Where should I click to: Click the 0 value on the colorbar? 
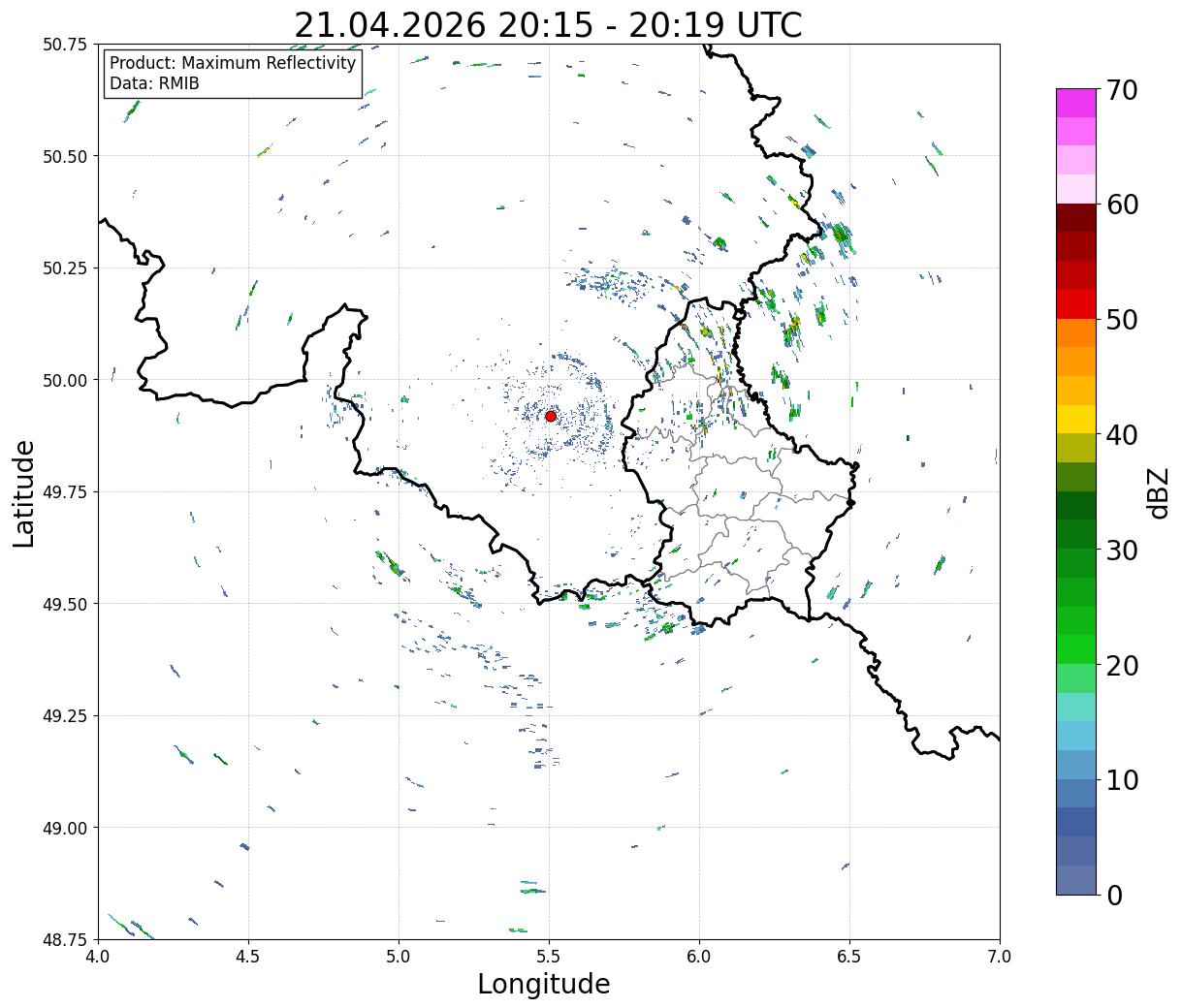(1113, 895)
